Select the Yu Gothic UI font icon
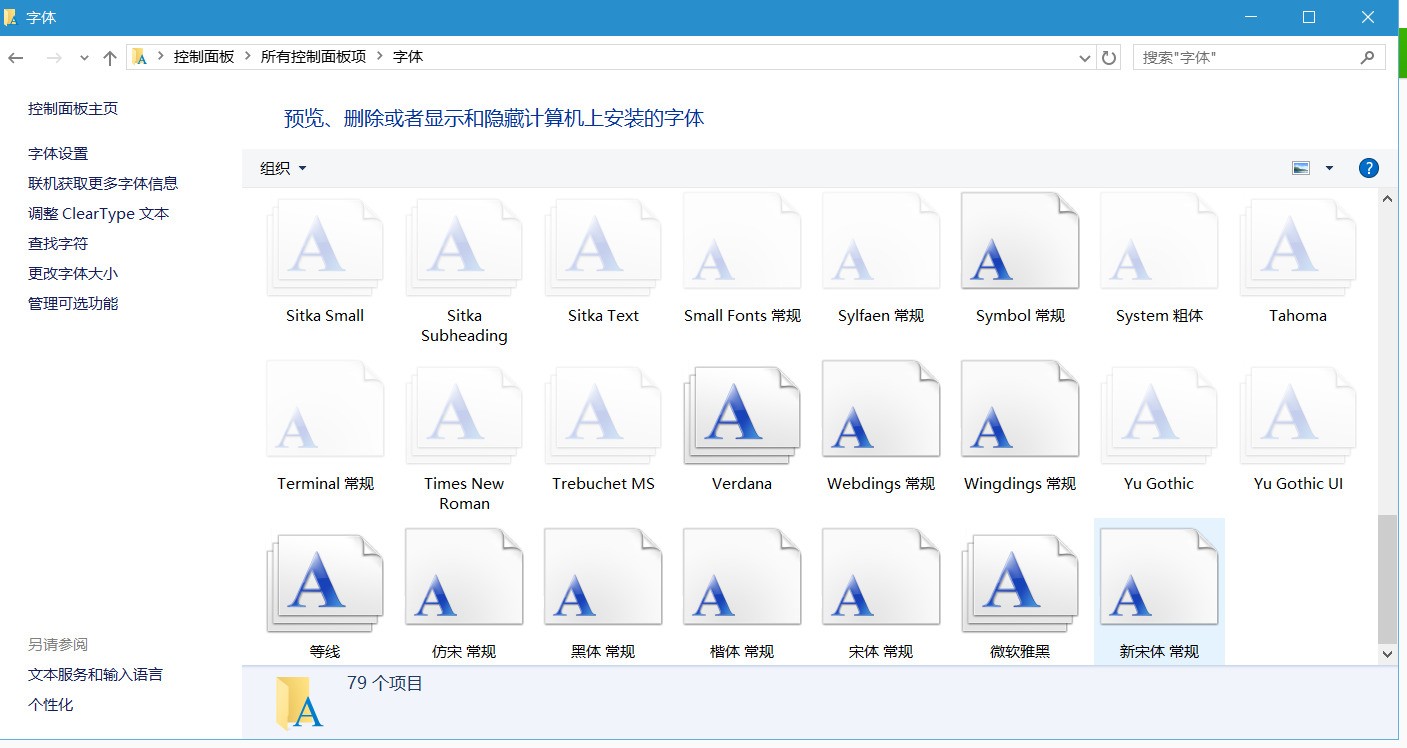Image resolution: width=1407 pixels, height=748 pixels. point(1298,415)
